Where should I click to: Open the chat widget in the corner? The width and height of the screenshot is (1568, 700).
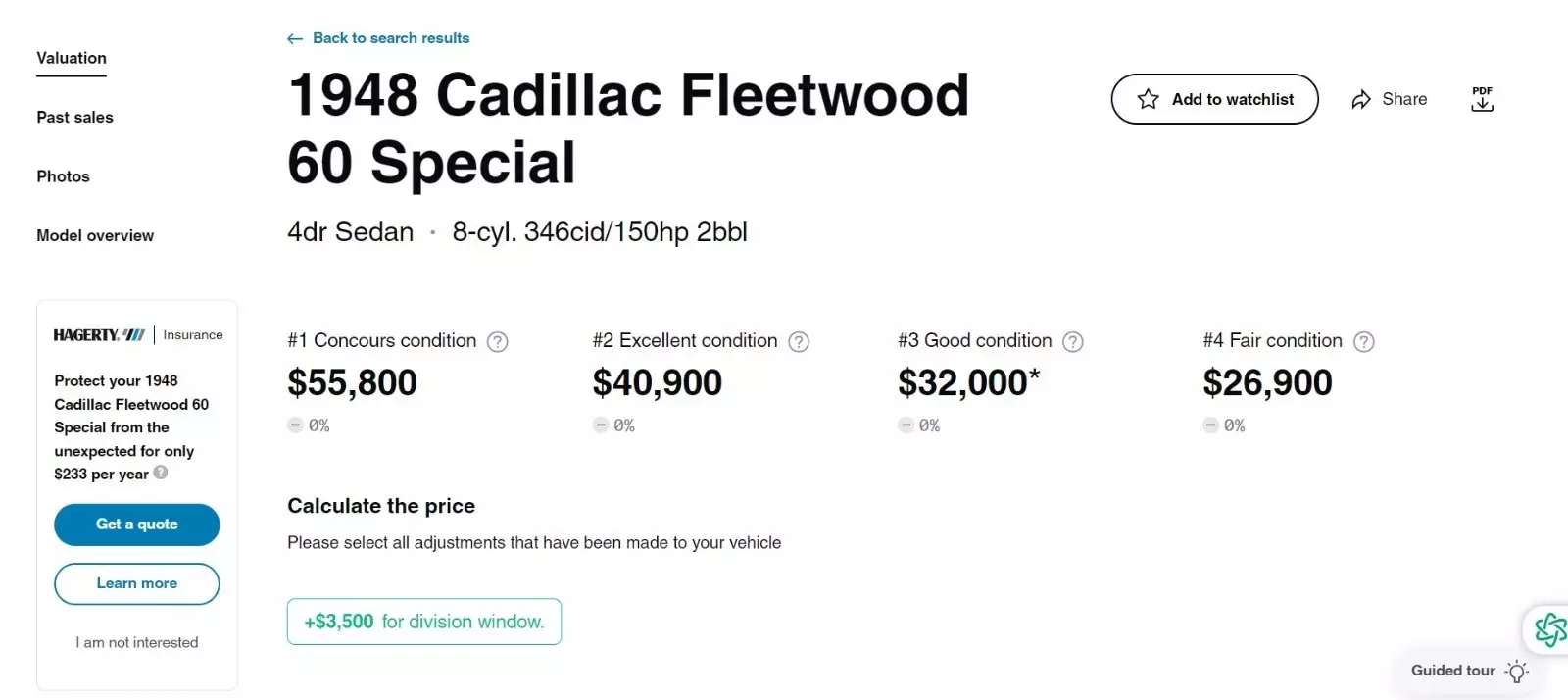pyautogui.click(x=1551, y=630)
